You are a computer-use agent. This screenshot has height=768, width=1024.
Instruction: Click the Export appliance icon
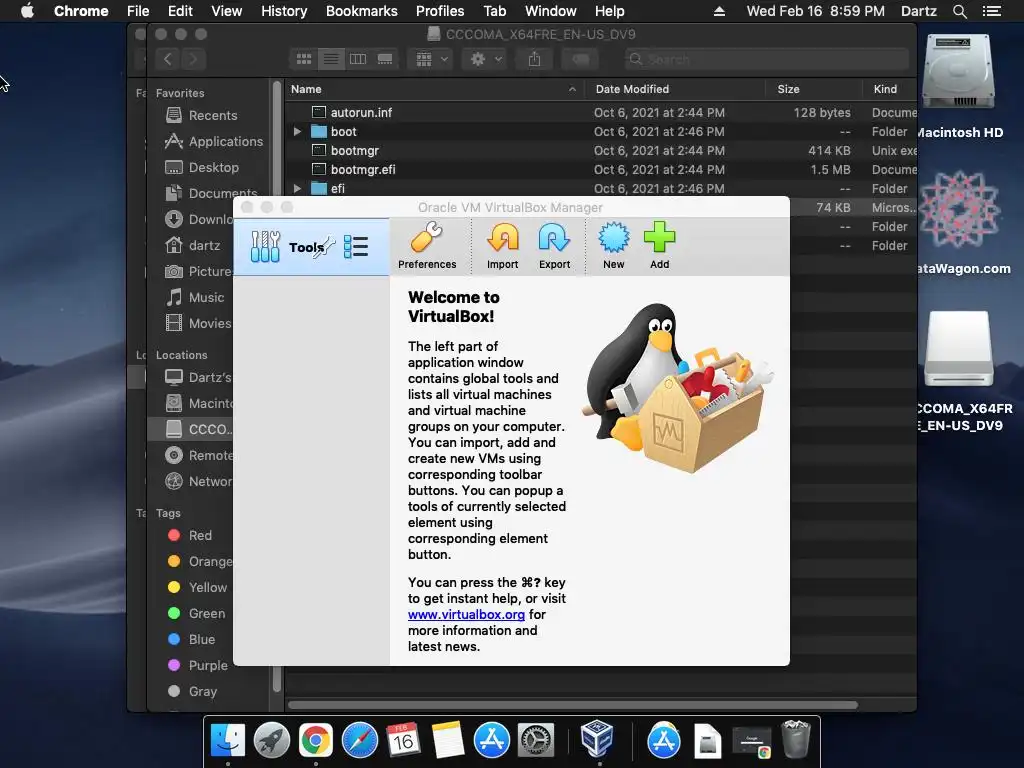tap(554, 246)
